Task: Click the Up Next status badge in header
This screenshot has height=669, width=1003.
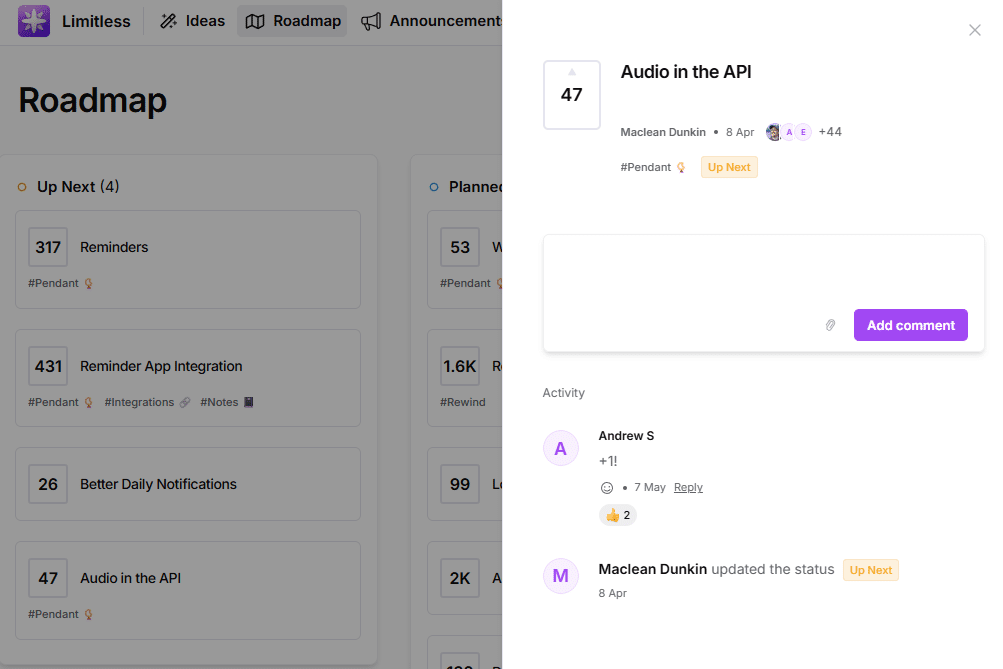Action: coord(729,167)
